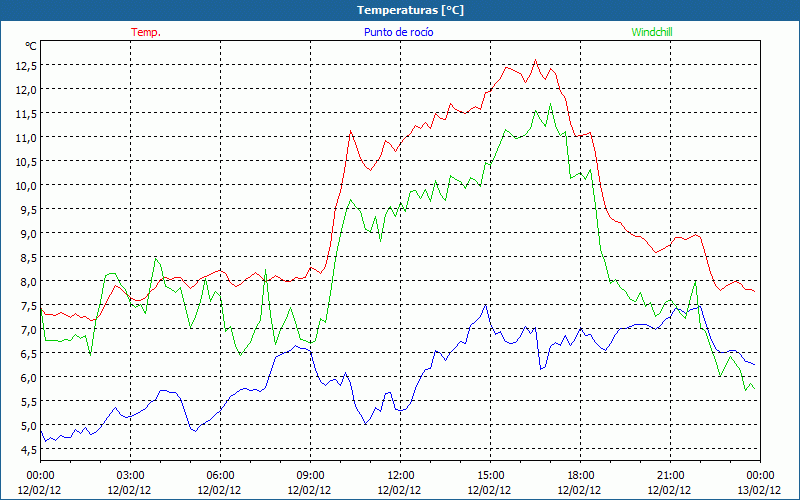Click the 00:00 12/02/12 time label

click(x=40, y=483)
